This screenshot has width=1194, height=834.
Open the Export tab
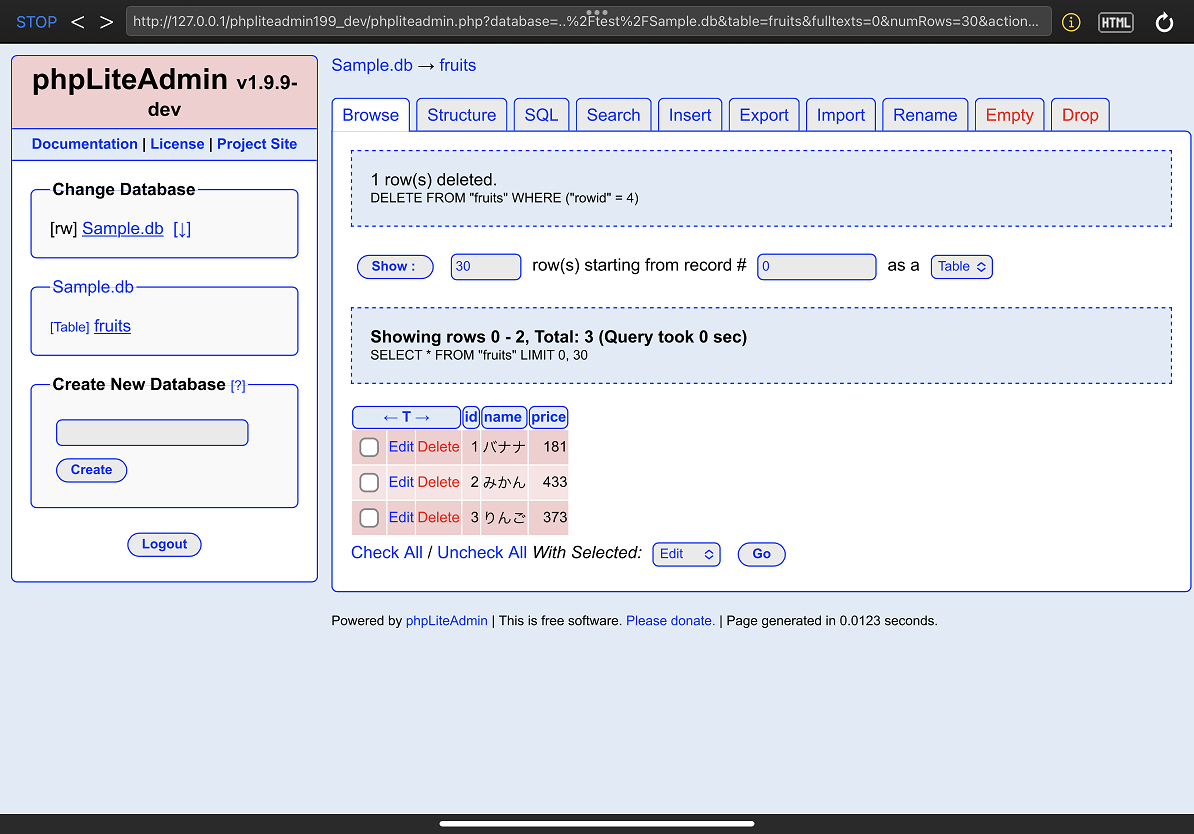(764, 115)
